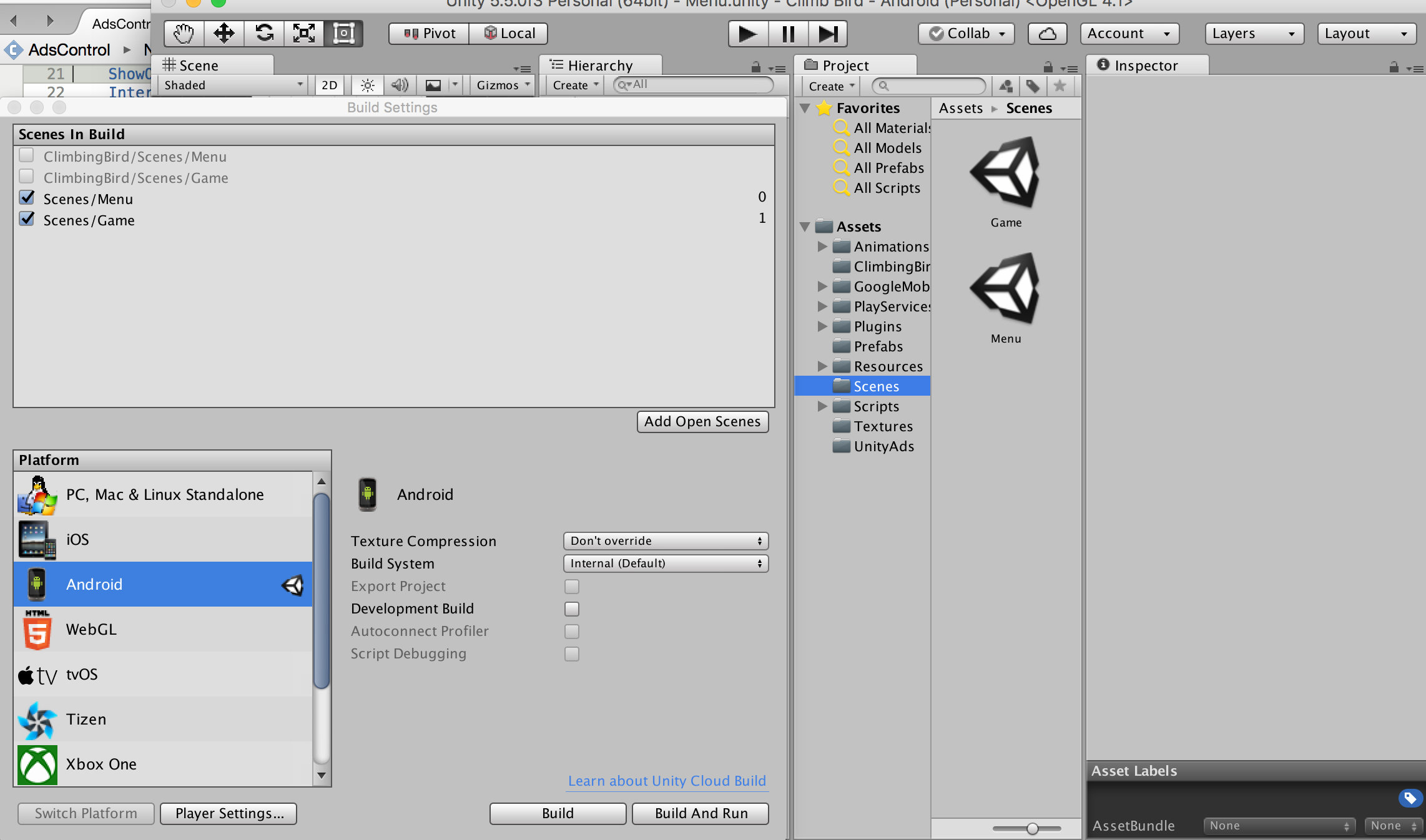Toggle scene lighting sun icon
The image size is (1426, 840).
tap(367, 85)
